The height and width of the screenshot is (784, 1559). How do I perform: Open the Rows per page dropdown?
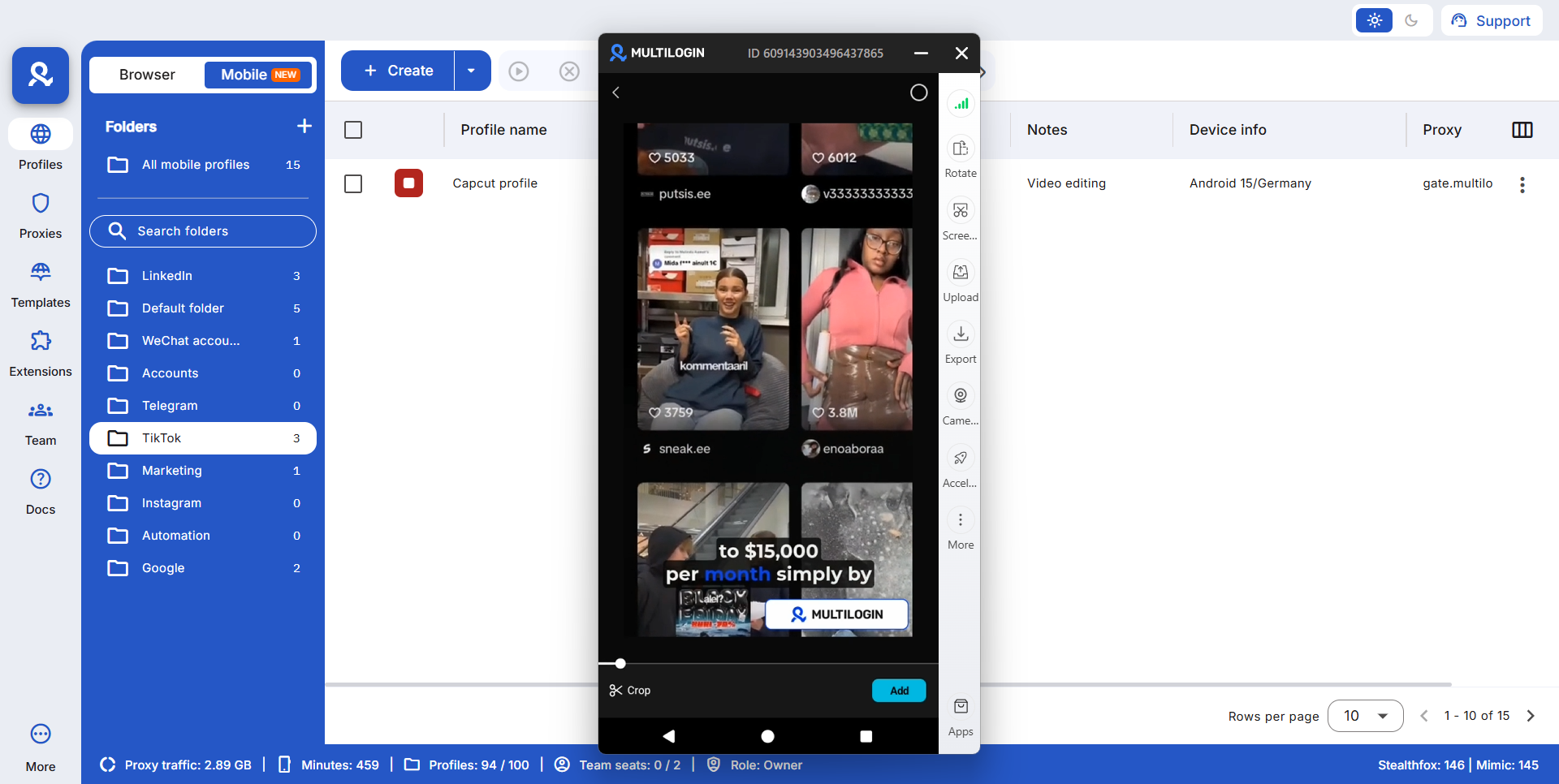tap(1365, 716)
